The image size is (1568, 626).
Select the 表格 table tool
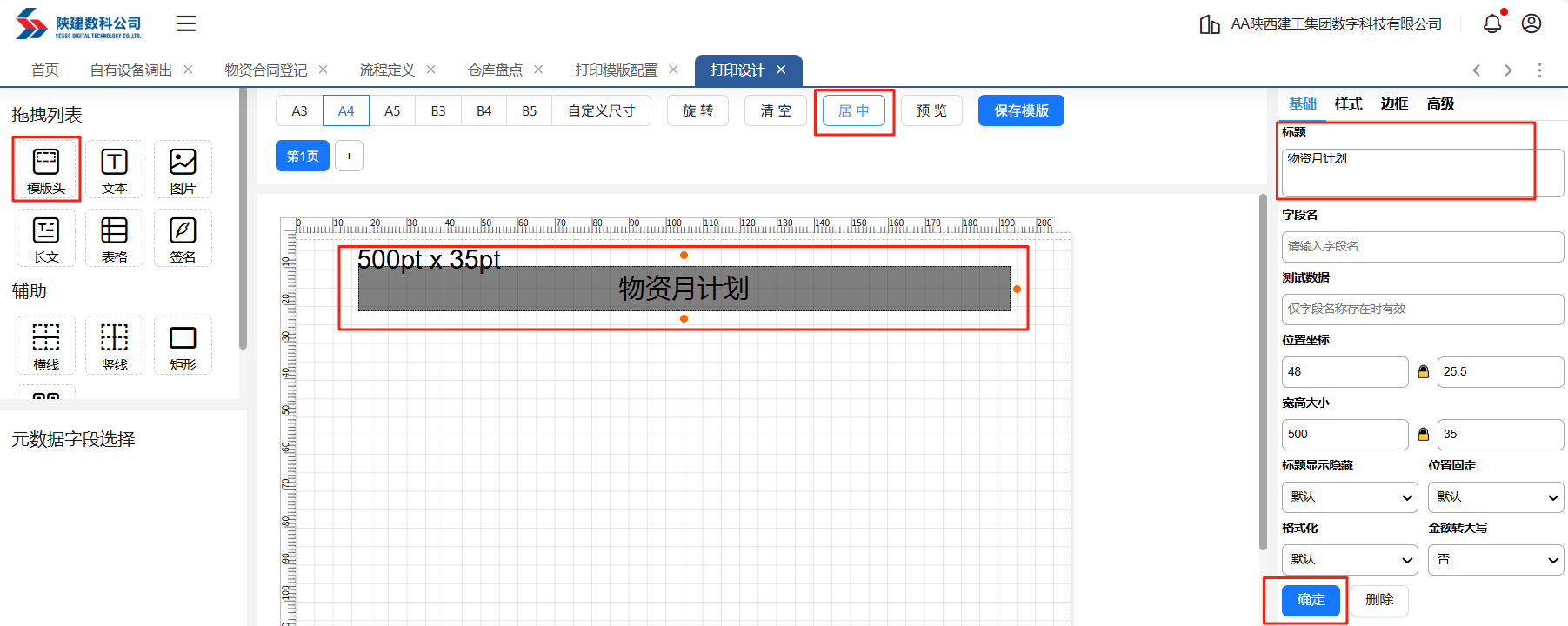[114, 237]
